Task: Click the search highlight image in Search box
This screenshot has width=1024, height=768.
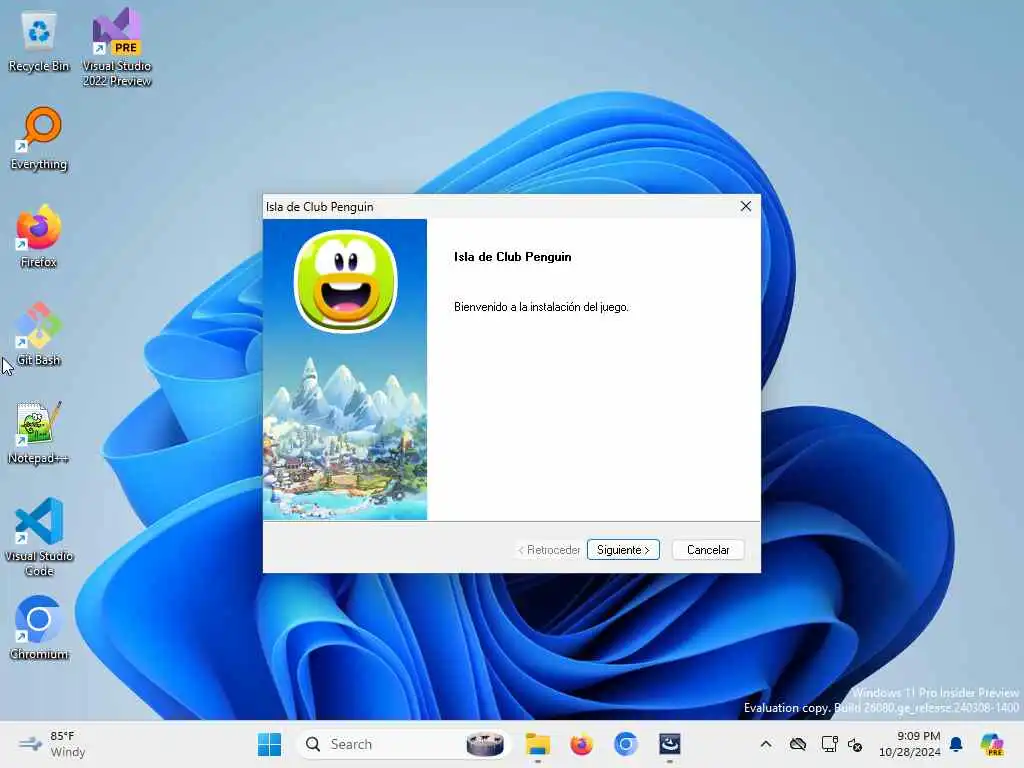Action: (x=485, y=744)
